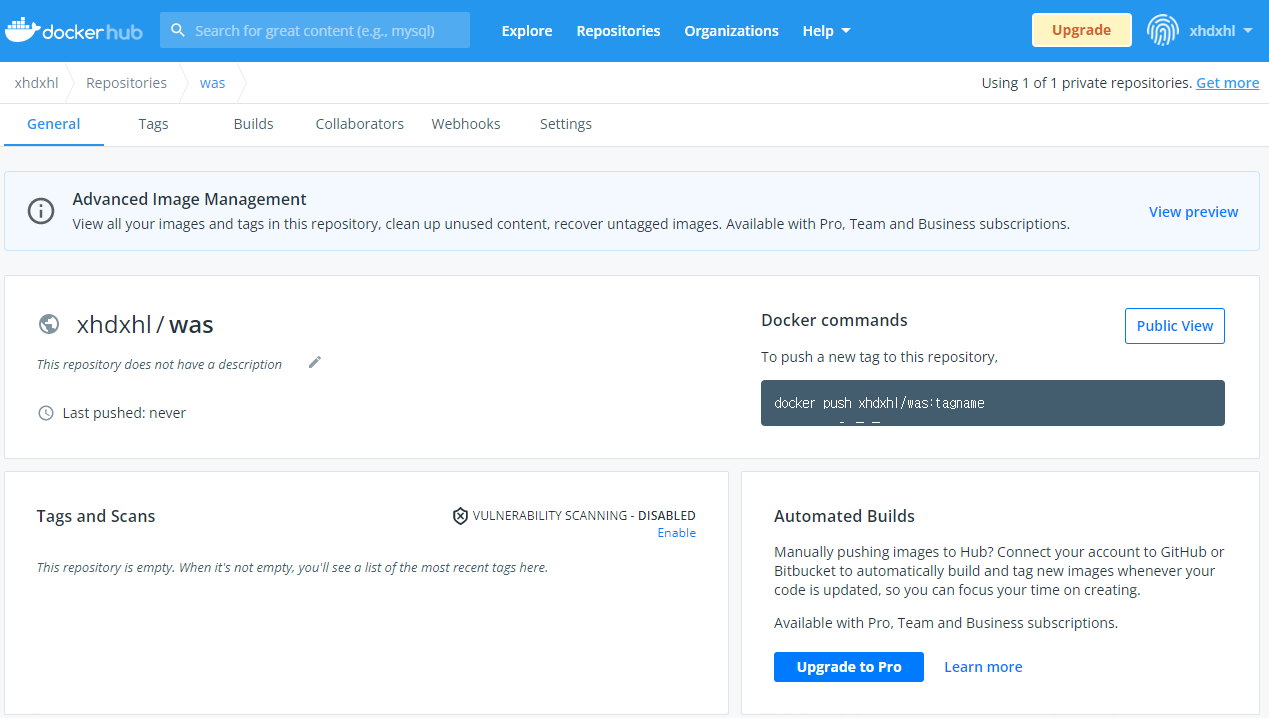
Task: Click the yellow Upgrade button
Action: (1081, 30)
